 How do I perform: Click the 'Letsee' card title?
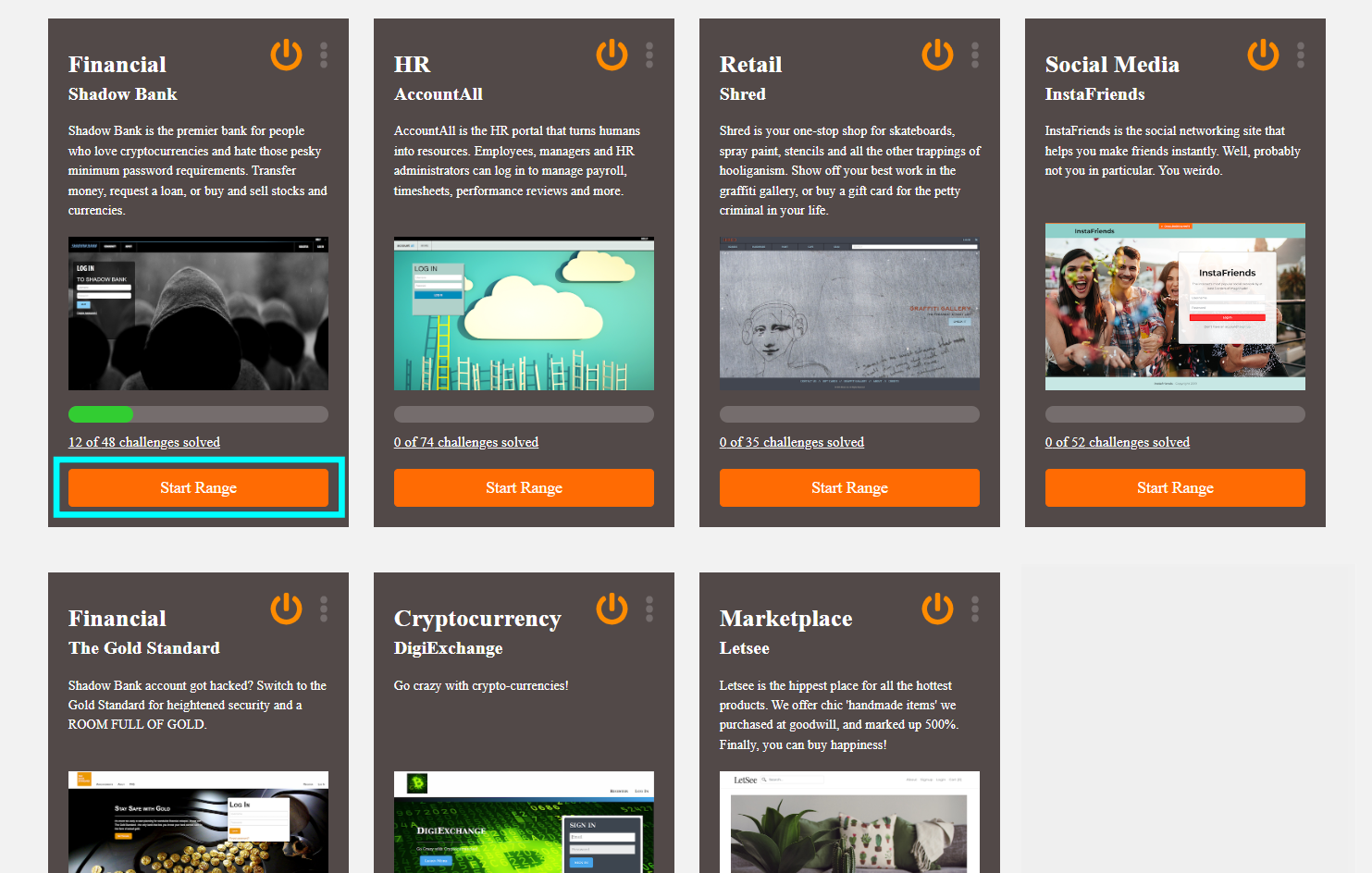coord(745,648)
